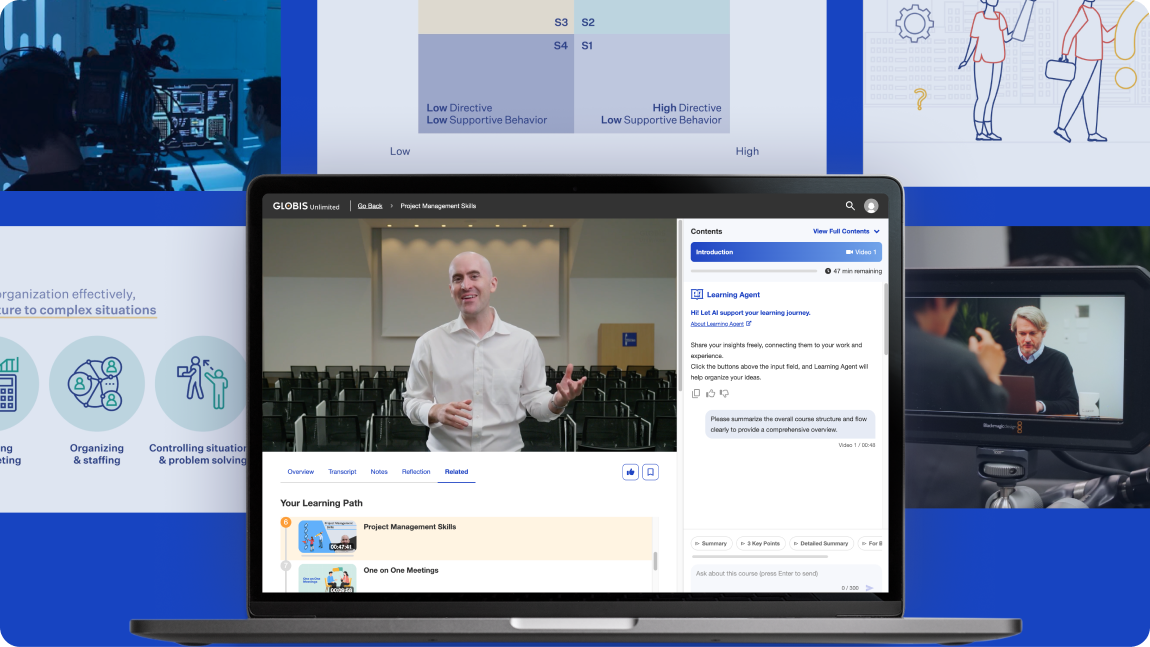Select the Related tab

point(456,472)
